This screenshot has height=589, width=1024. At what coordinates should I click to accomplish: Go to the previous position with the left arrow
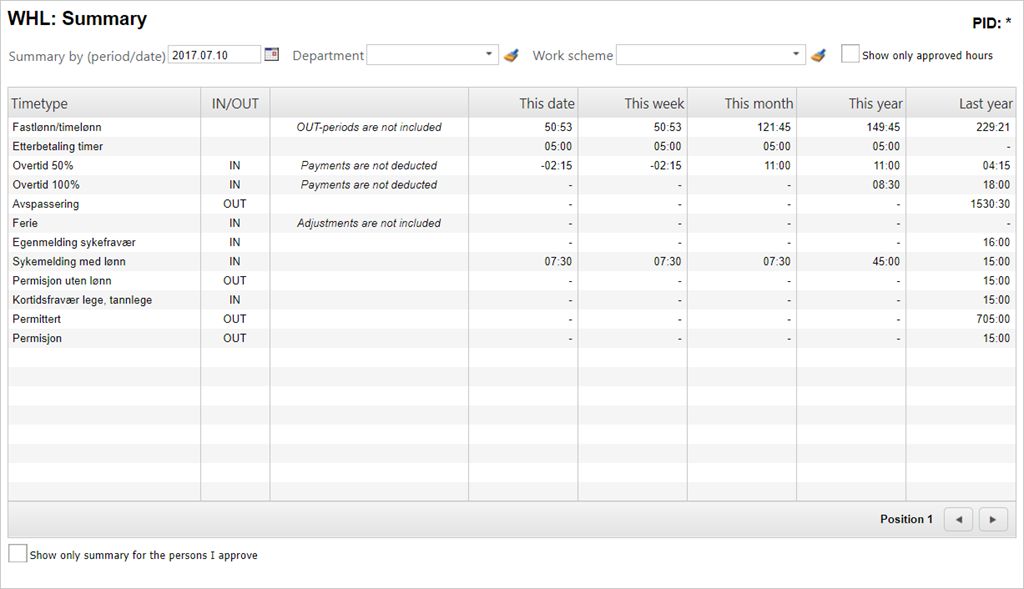957,519
